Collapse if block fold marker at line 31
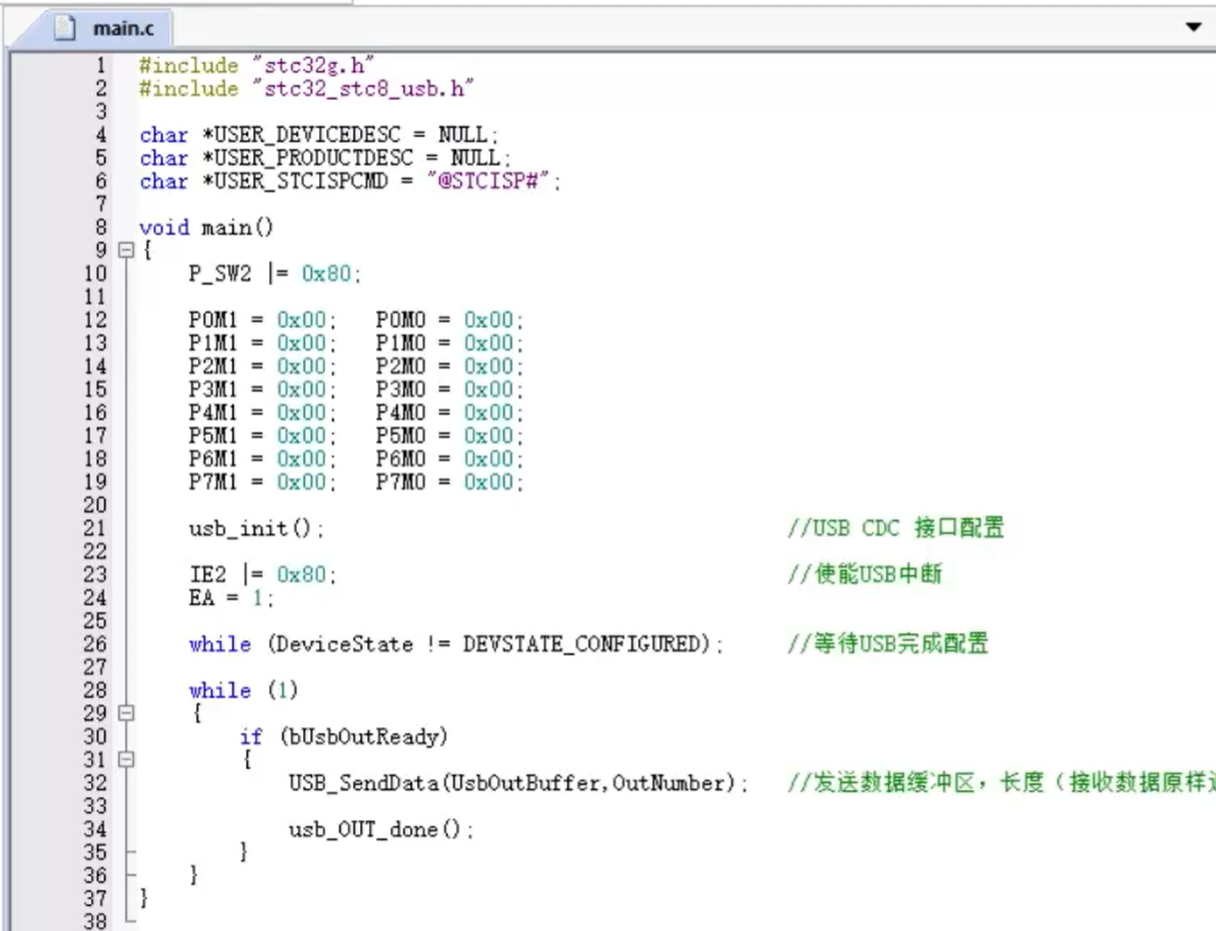Screen dimensions: 1216x931 tap(126, 760)
